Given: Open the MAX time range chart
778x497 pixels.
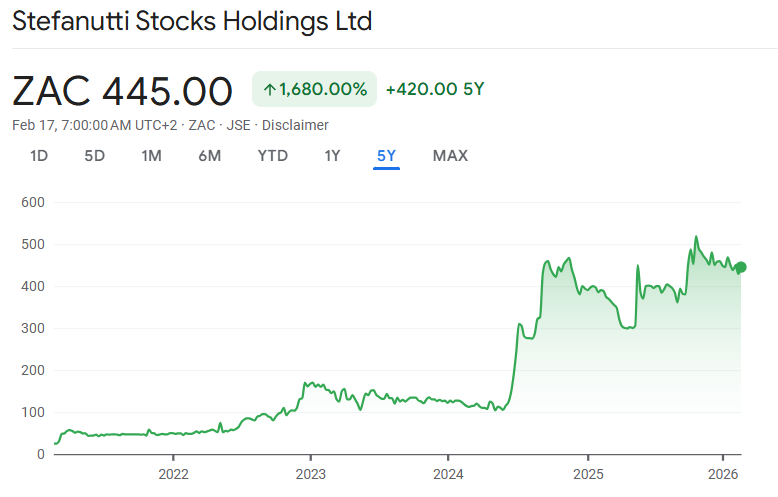Looking at the screenshot, I should [450, 155].
